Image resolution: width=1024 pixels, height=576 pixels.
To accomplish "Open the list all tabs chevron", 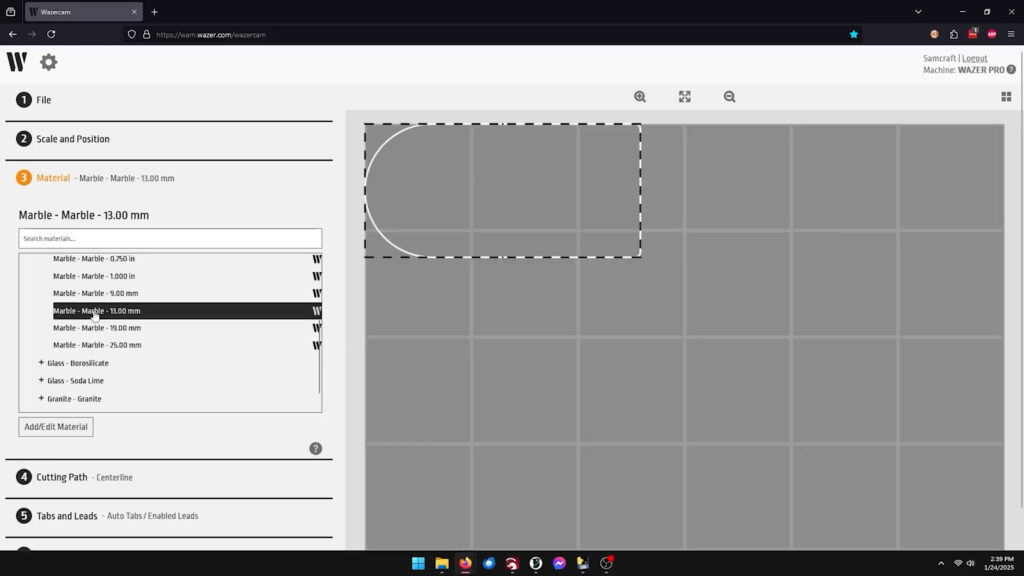I will tap(918, 12).
